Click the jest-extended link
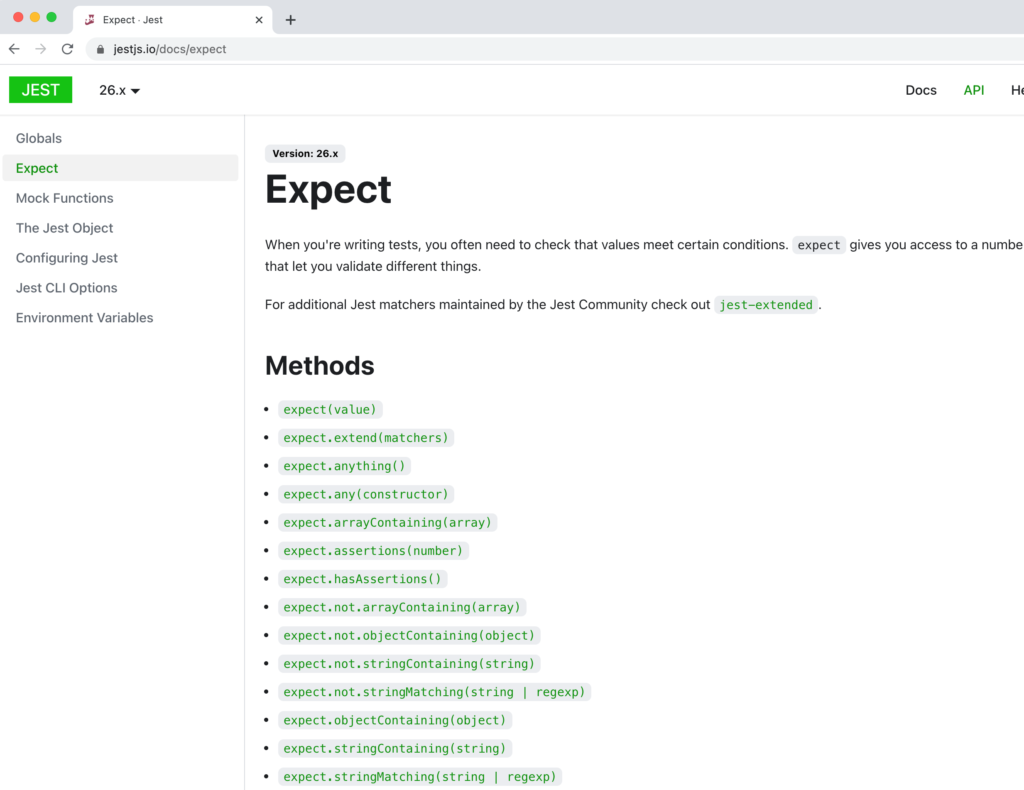 tap(765, 305)
